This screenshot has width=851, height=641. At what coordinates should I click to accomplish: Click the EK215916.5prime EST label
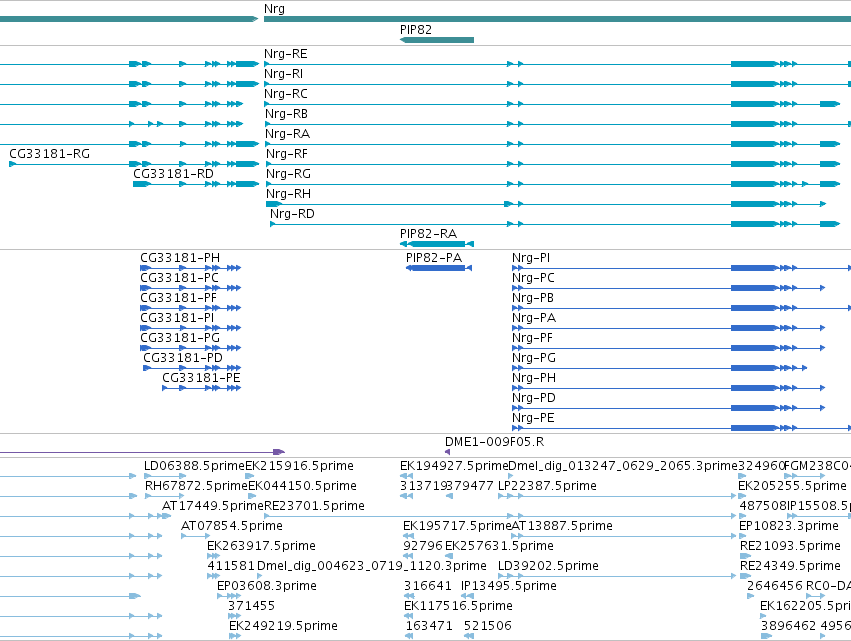click(x=300, y=466)
